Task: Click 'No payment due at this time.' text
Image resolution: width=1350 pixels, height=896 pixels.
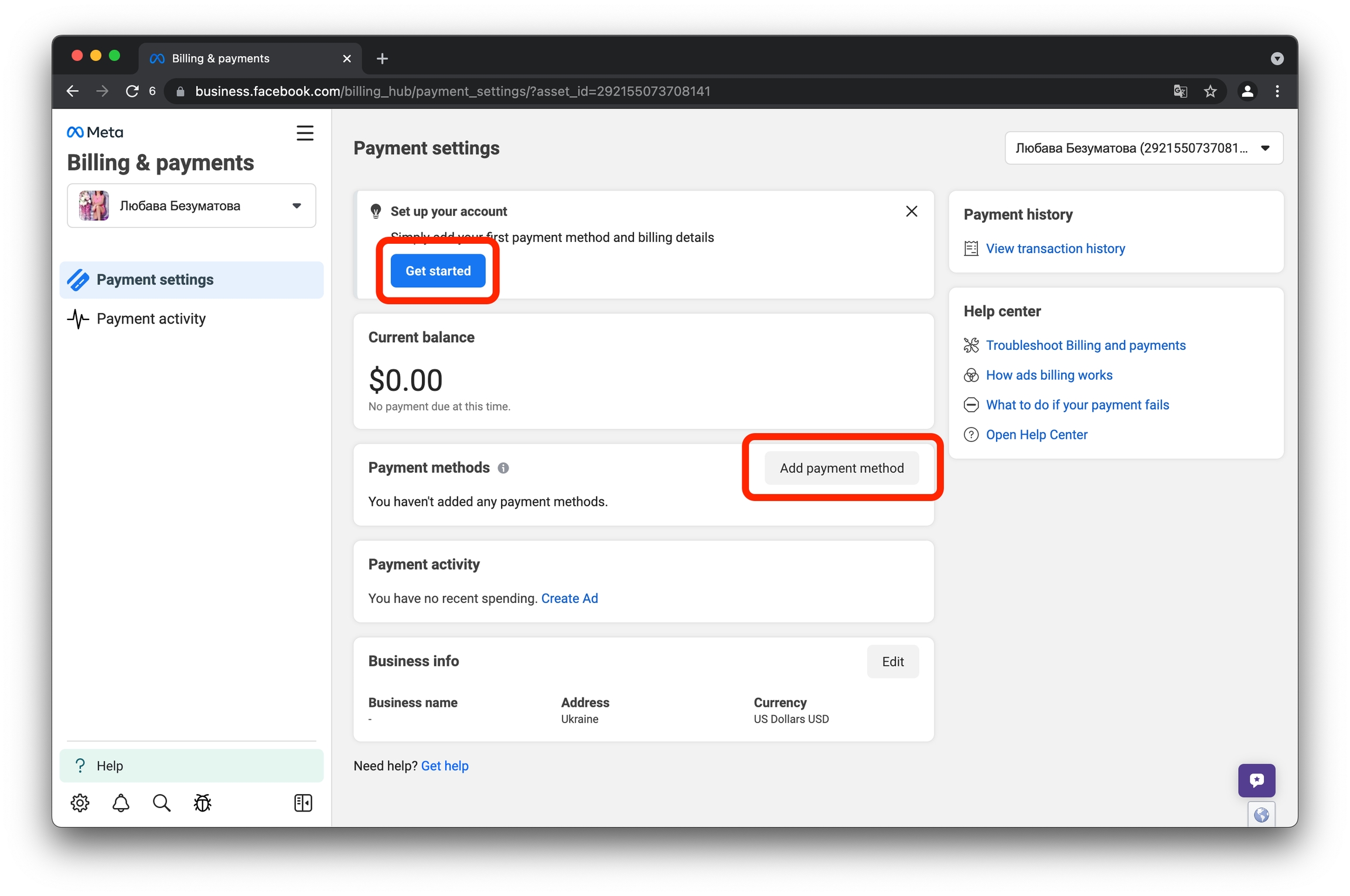Action: coord(439,407)
